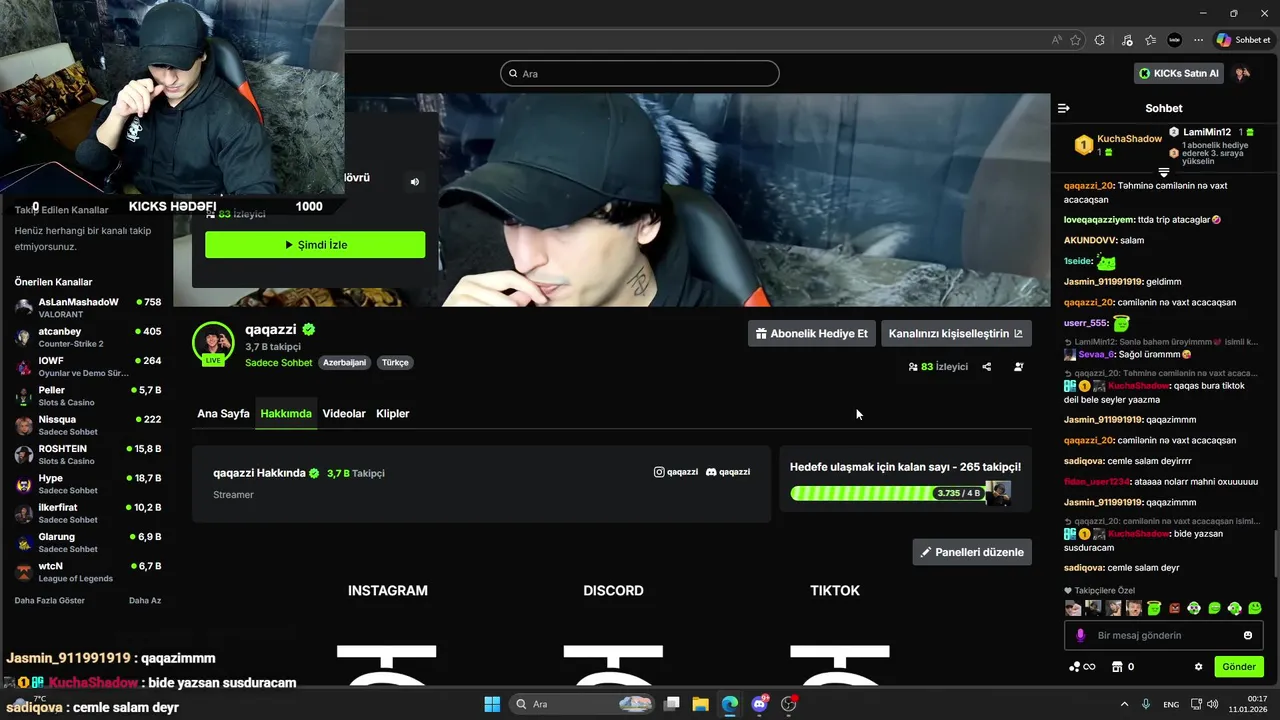Open the Peller recommended channel
The width and height of the screenshot is (1280, 720).
pyautogui.click(x=88, y=396)
